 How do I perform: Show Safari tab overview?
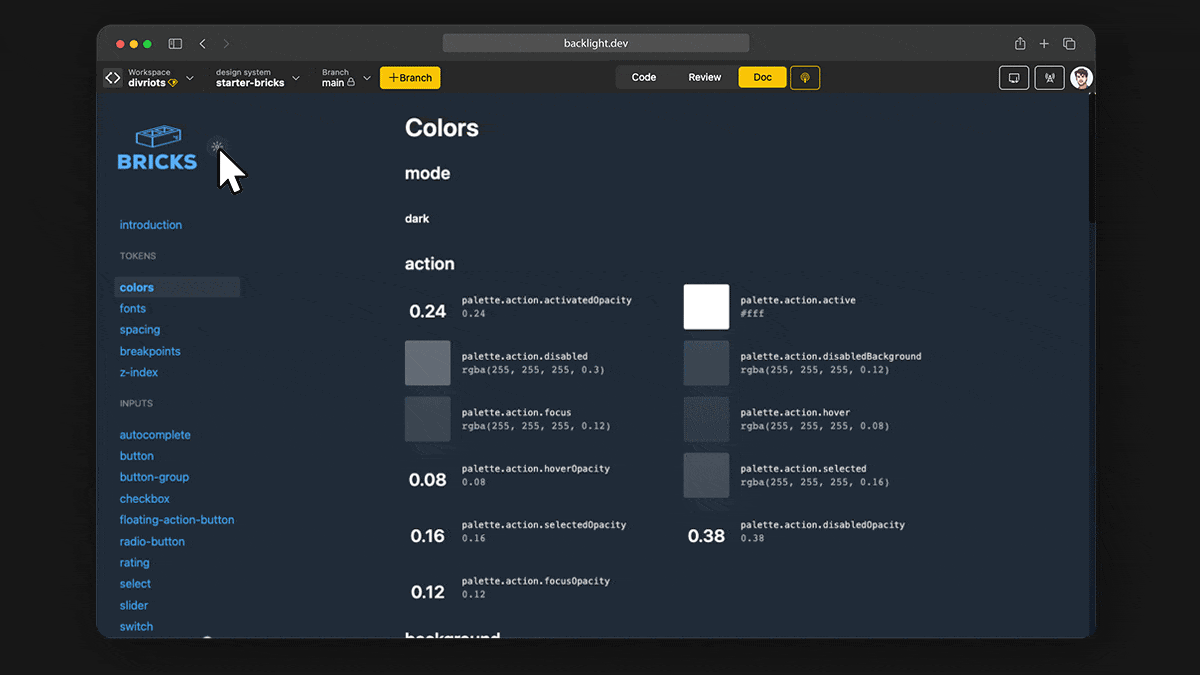pos(1069,44)
